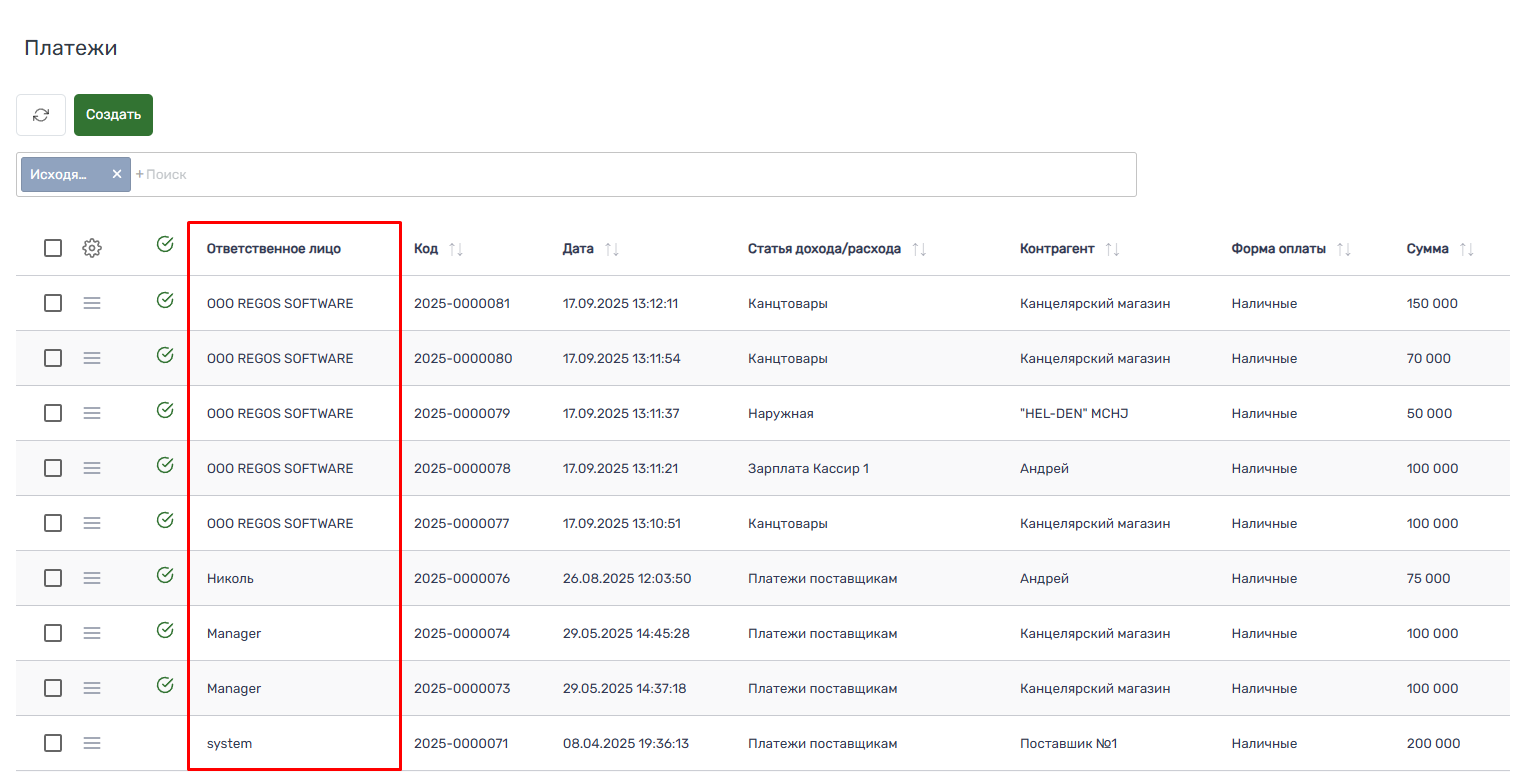This screenshot has width=1514, height=772.
Task: Sort the table by Код column
Action: click(x=456, y=249)
